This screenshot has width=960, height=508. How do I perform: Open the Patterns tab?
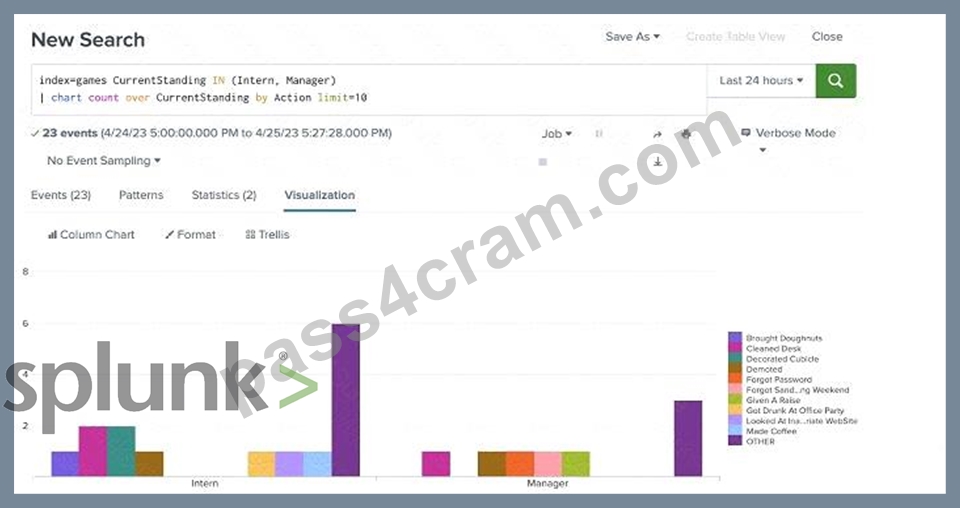141,195
